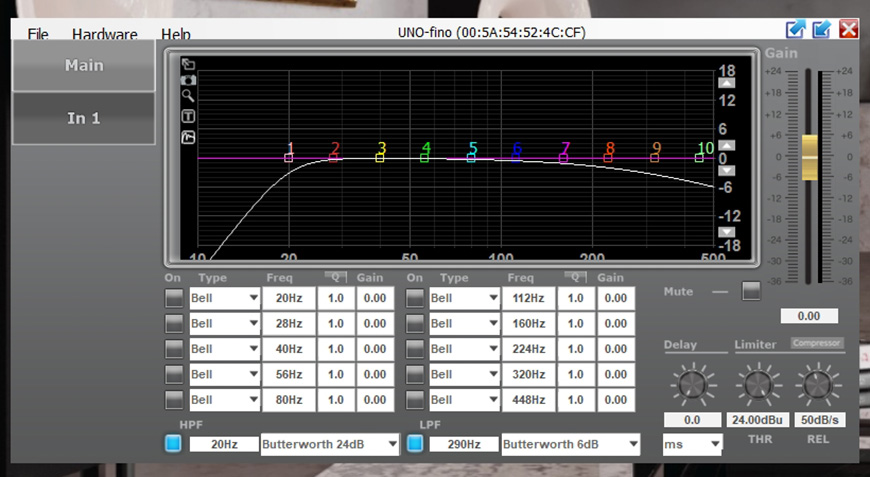Image resolution: width=870 pixels, height=477 pixels.
Task: Click the Compressor button next to Limiter
Action: click(x=817, y=344)
